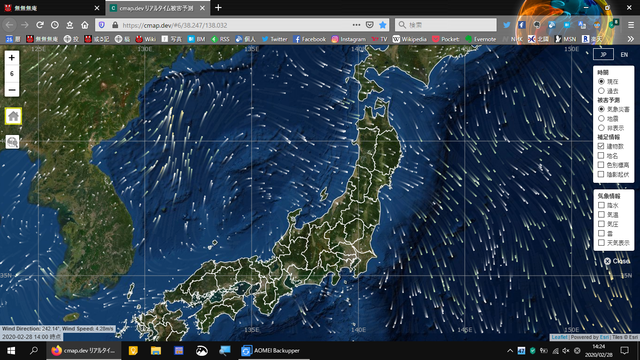Show hidden system tray icons
The width and height of the screenshot is (640, 360).
[510, 351]
